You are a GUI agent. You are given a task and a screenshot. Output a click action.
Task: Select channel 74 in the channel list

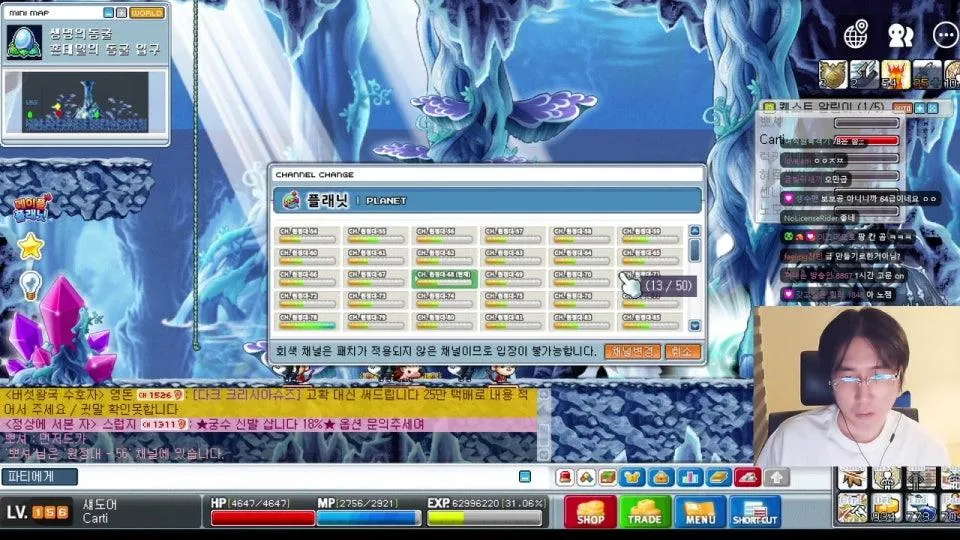(445, 300)
